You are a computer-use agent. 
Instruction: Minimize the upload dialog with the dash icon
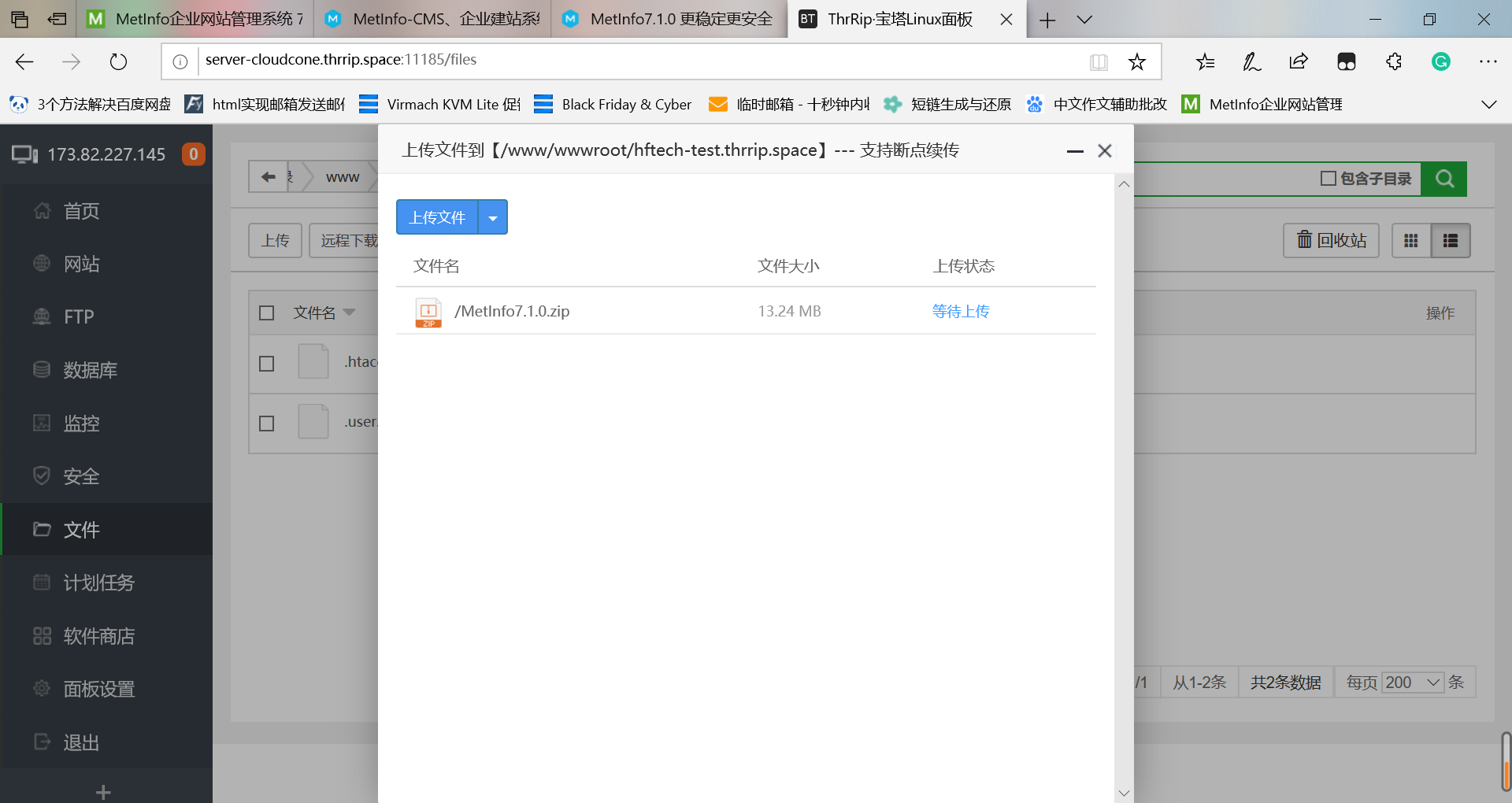(x=1075, y=150)
